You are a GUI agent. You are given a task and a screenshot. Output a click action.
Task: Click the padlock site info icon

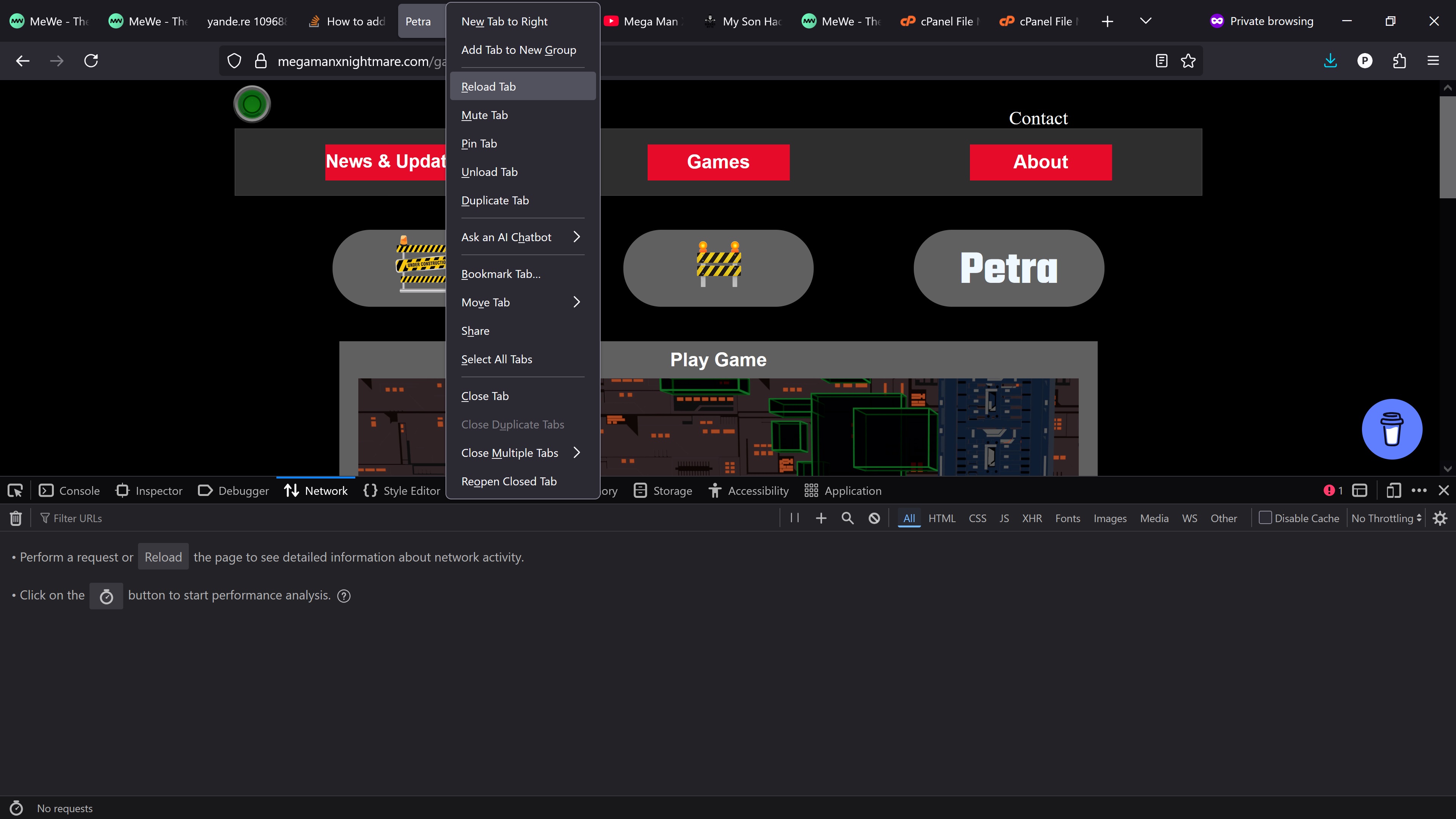coord(260,61)
